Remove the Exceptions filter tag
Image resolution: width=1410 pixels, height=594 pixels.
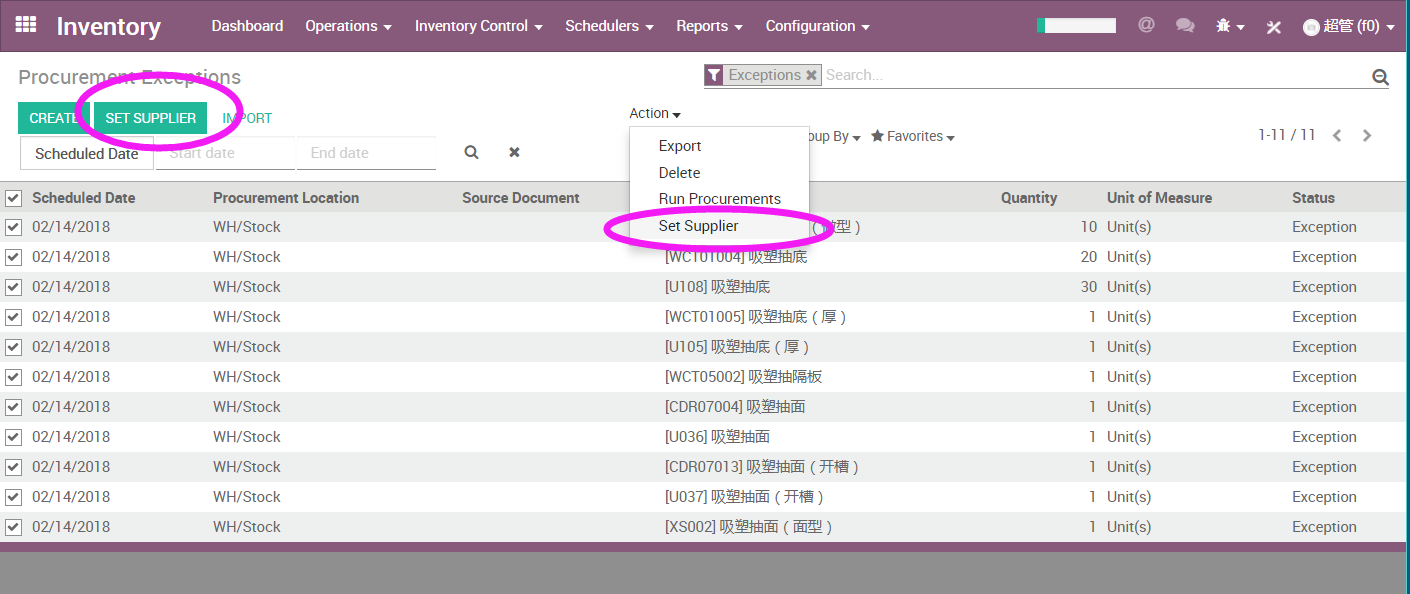coord(811,75)
